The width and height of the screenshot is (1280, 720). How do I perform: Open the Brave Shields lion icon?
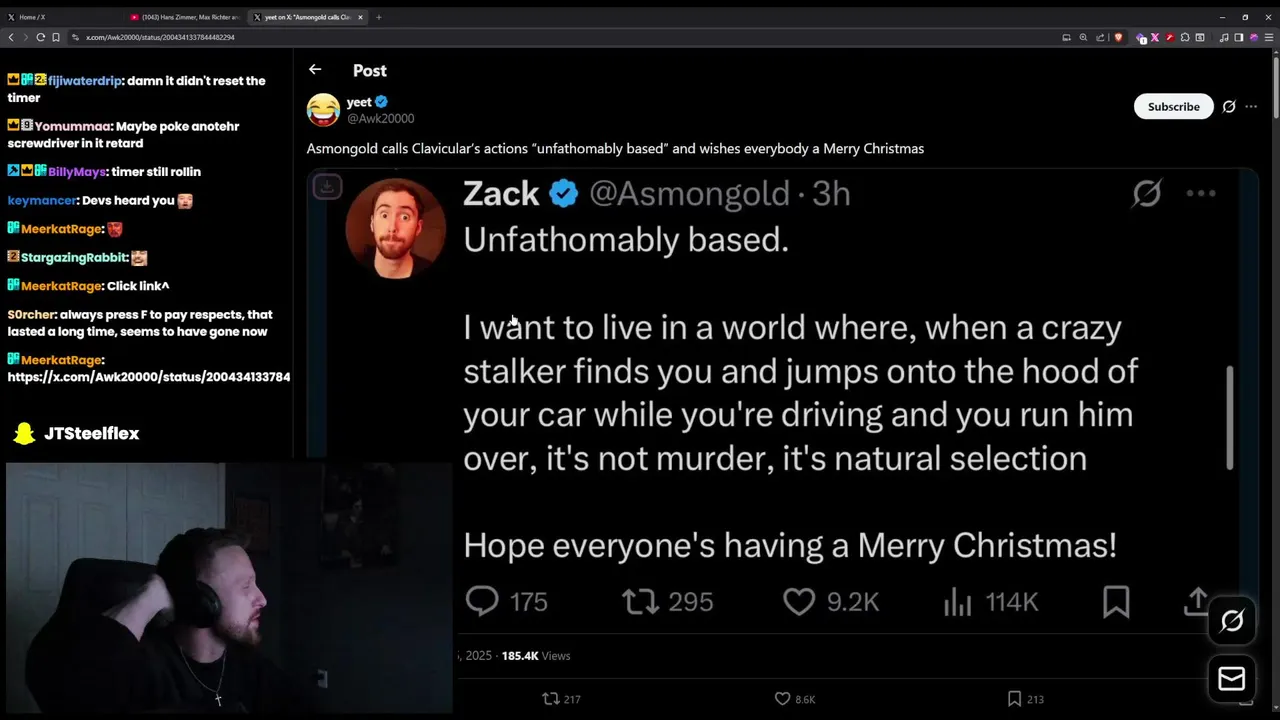click(1118, 37)
